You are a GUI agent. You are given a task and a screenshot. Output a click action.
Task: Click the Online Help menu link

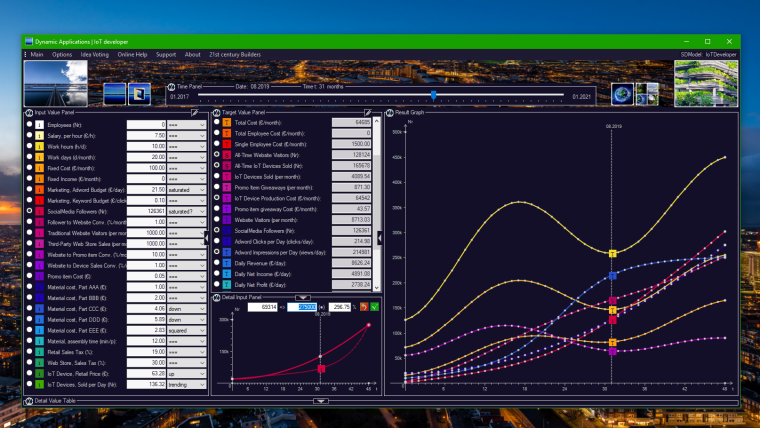pos(132,54)
